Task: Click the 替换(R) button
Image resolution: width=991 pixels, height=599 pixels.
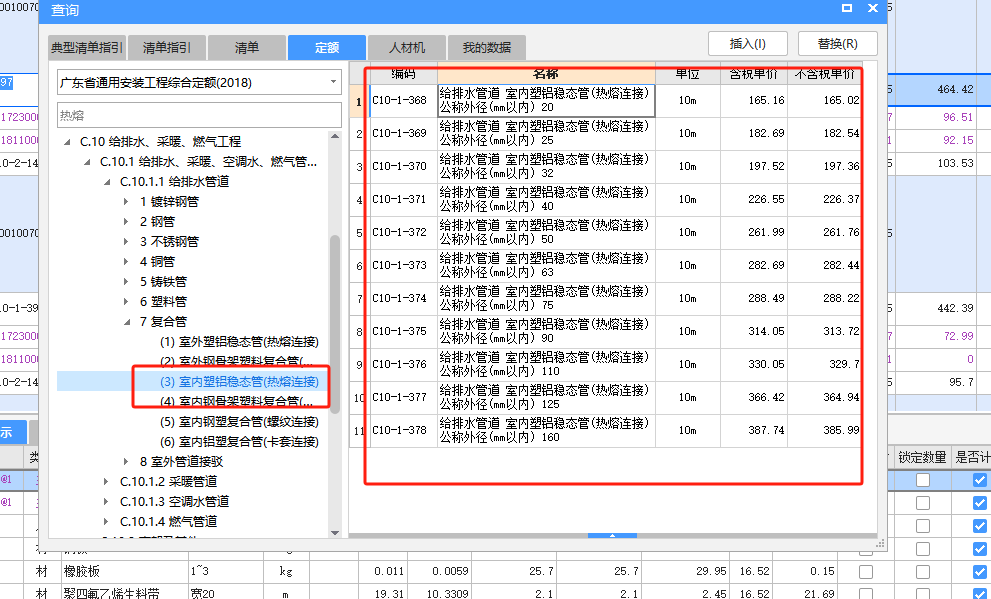Action: pyautogui.click(x=837, y=44)
